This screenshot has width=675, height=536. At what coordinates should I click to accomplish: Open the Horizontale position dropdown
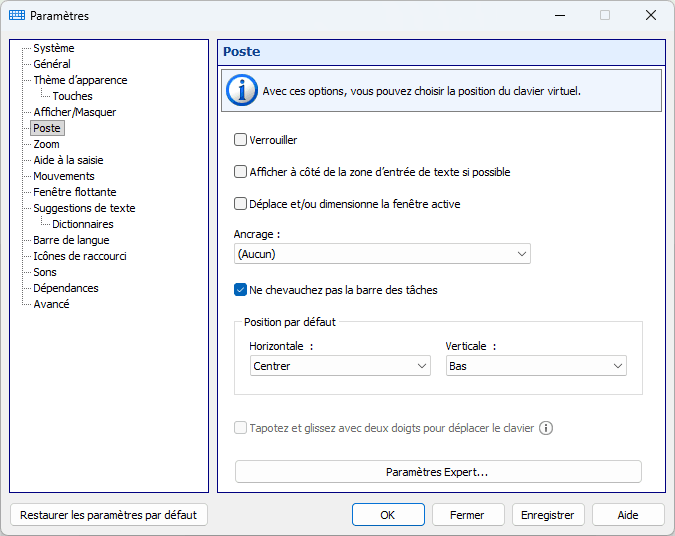[x=340, y=366]
